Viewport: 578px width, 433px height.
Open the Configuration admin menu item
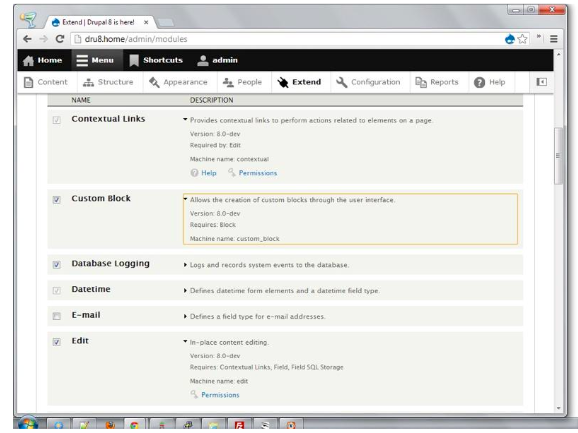[x=369, y=82]
